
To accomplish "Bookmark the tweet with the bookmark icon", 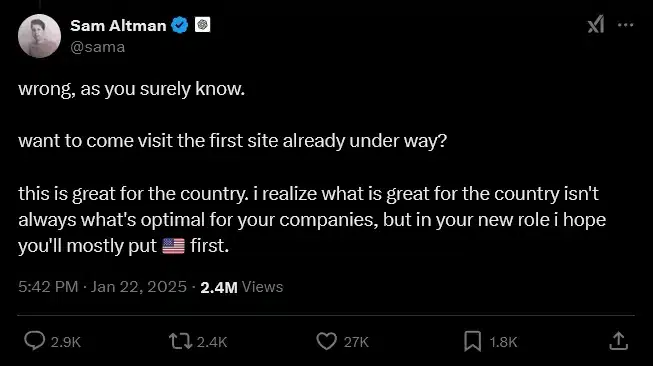I will click(473, 341).
